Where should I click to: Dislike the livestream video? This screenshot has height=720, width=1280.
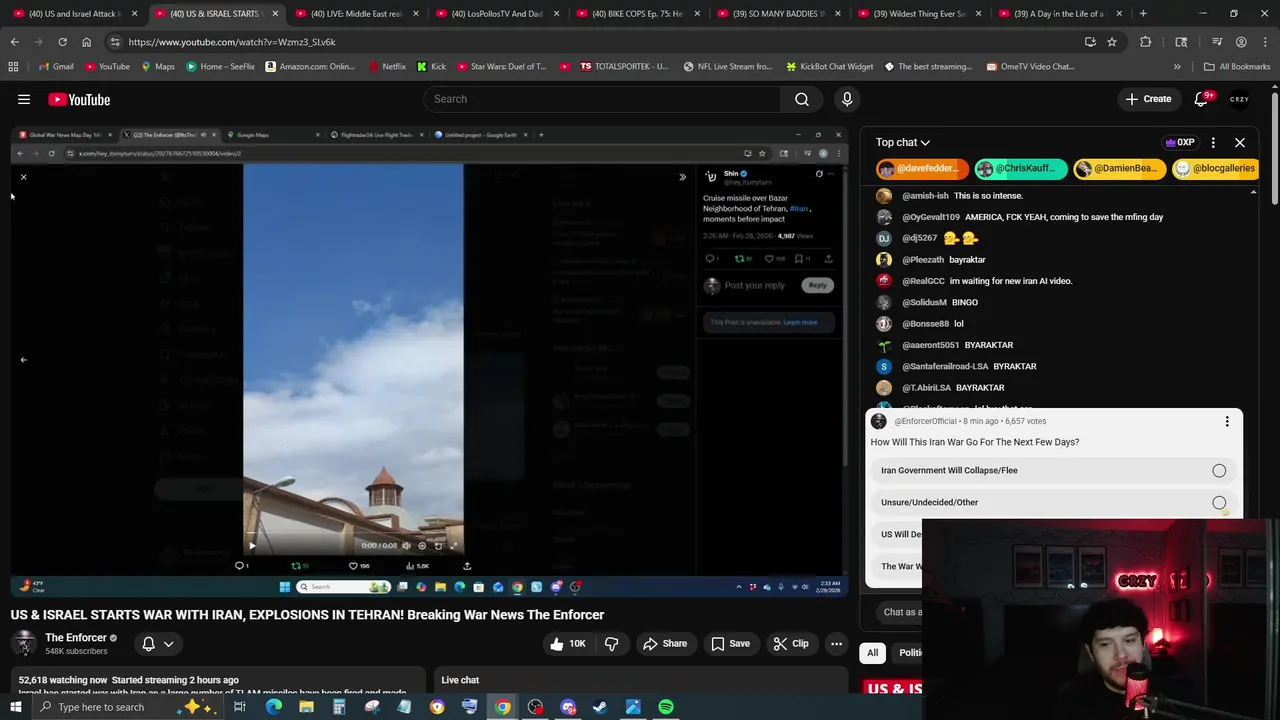coord(611,644)
